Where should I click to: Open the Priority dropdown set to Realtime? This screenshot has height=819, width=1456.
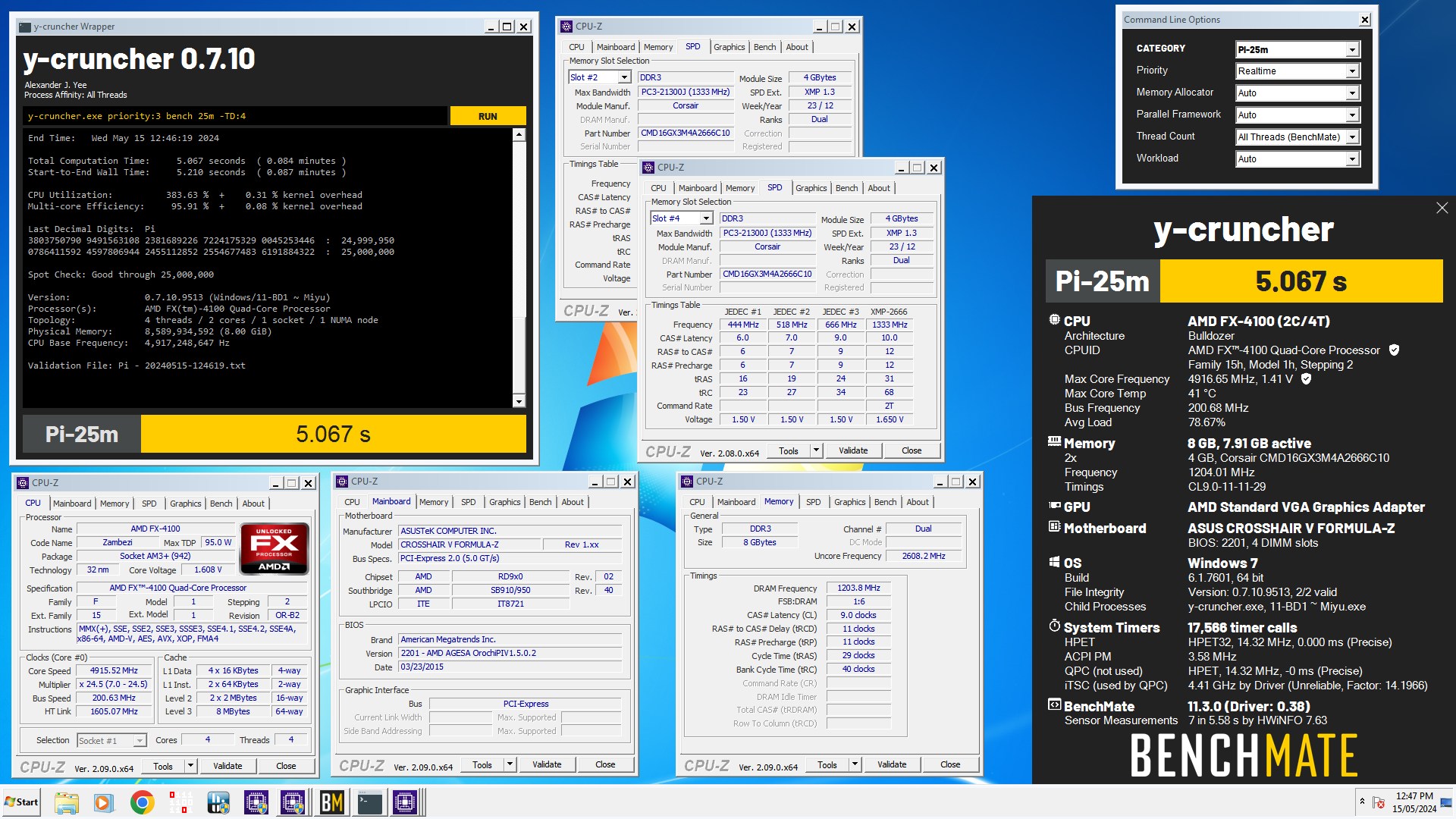click(1352, 71)
